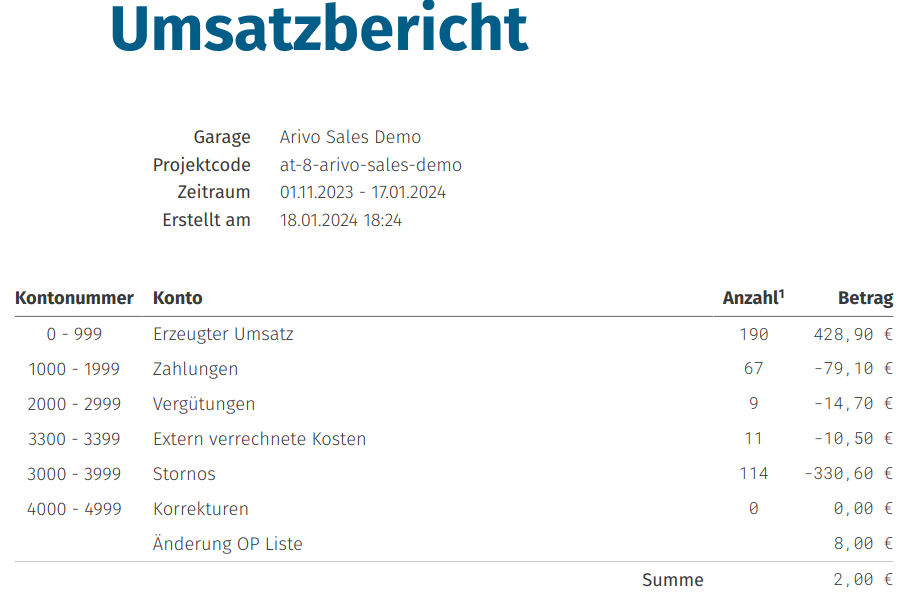Click the Konto column header
The height and width of the screenshot is (598, 901).
[178, 298]
